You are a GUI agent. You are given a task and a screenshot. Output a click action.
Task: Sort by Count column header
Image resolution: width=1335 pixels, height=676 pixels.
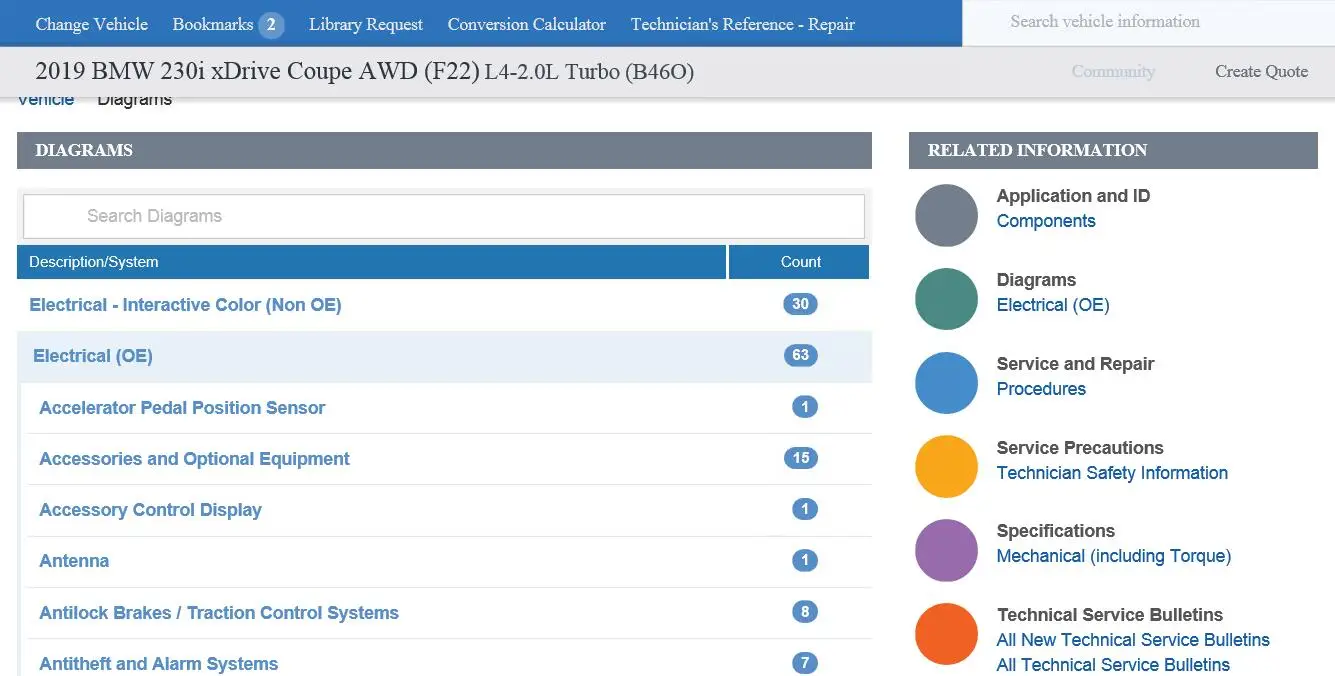click(800, 262)
